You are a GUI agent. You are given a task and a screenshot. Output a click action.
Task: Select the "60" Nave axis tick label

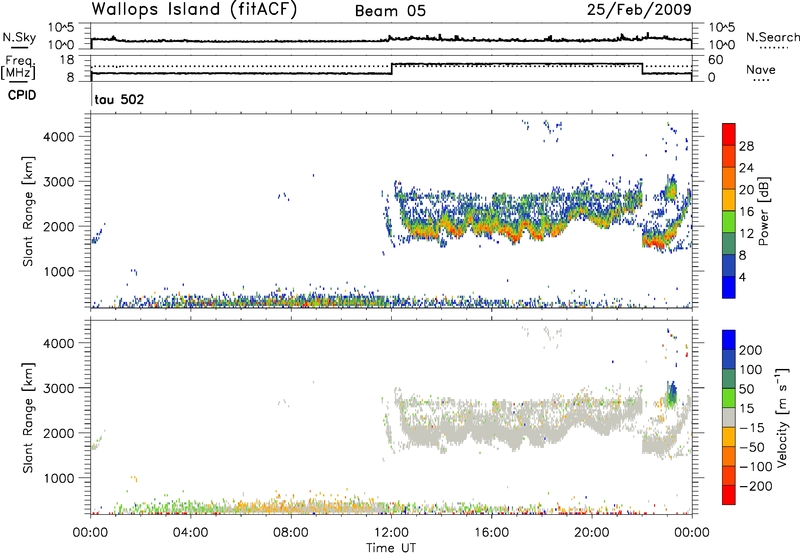715,60
